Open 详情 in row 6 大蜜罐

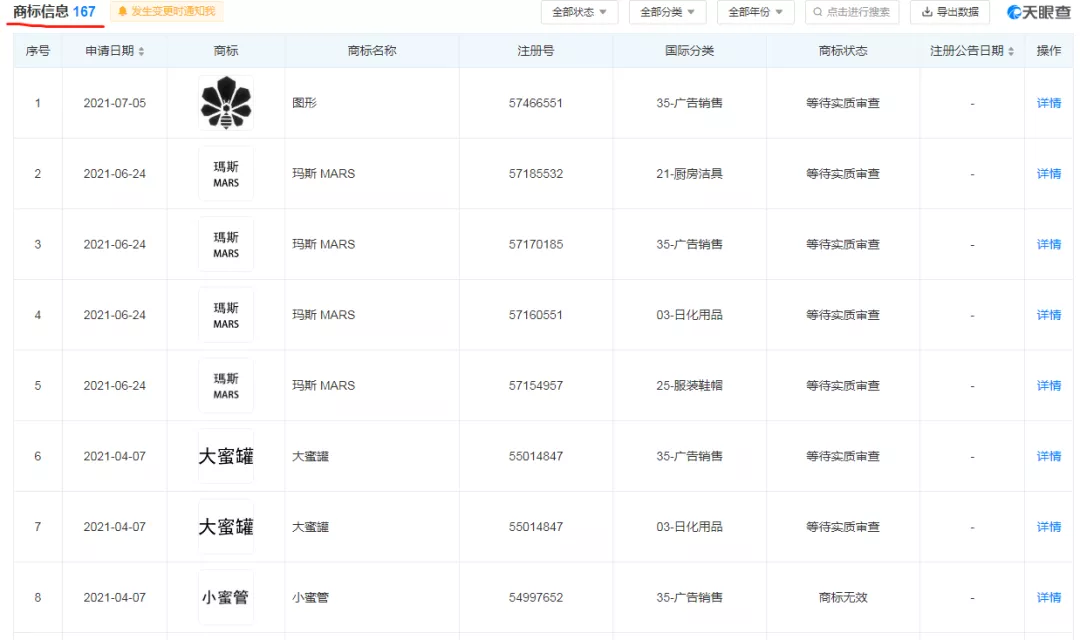[1048, 456]
